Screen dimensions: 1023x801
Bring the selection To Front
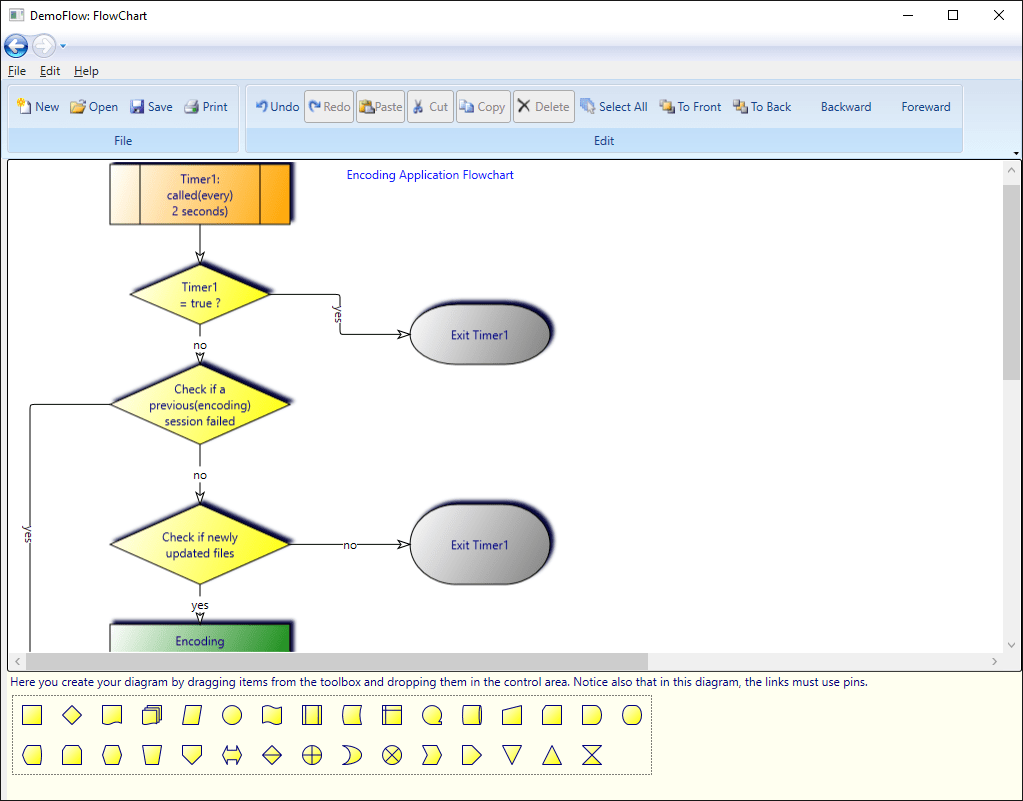point(689,106)
